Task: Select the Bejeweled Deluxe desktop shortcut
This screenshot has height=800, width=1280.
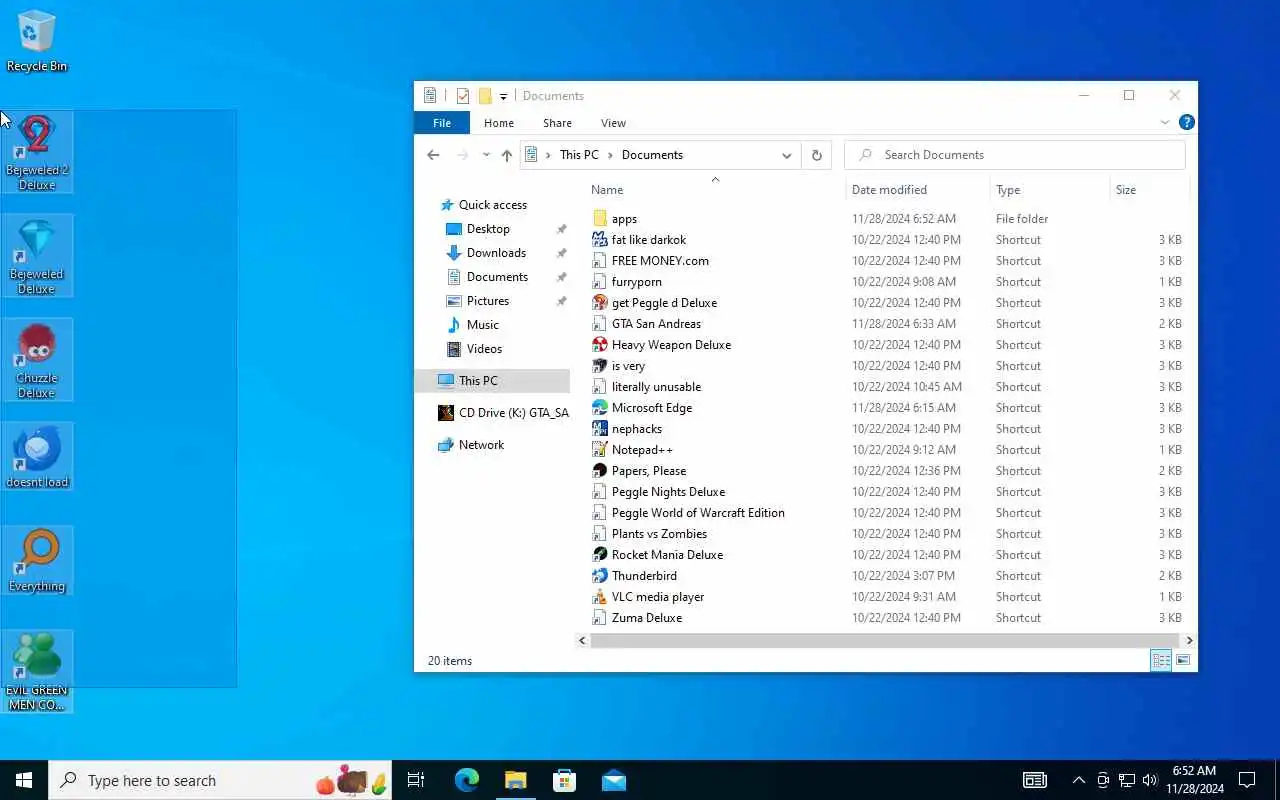Action: (x=37, y=256)
